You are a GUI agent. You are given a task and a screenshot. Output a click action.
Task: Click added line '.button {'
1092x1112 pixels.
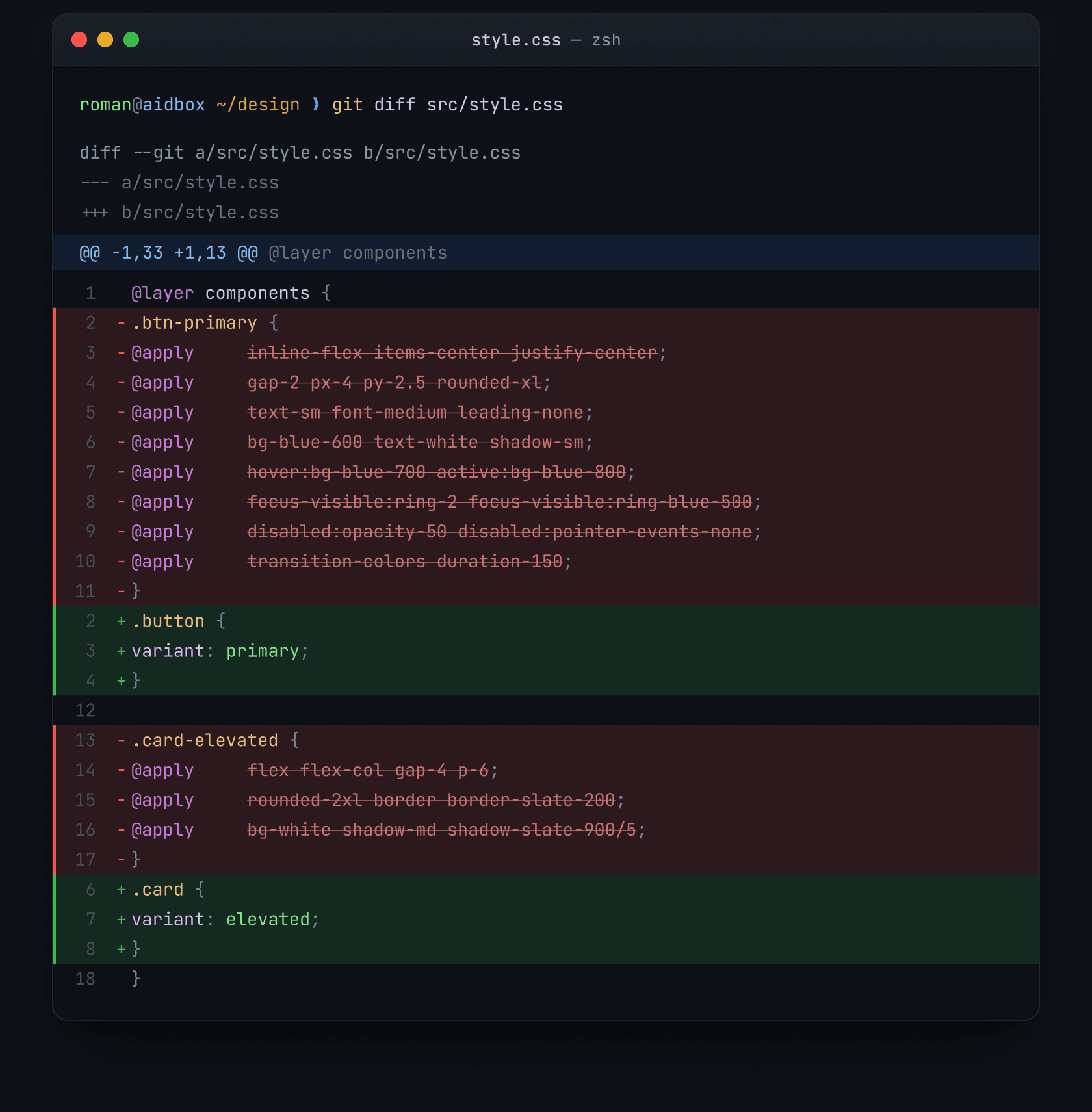pyautogui.click(x=546, y=621)
